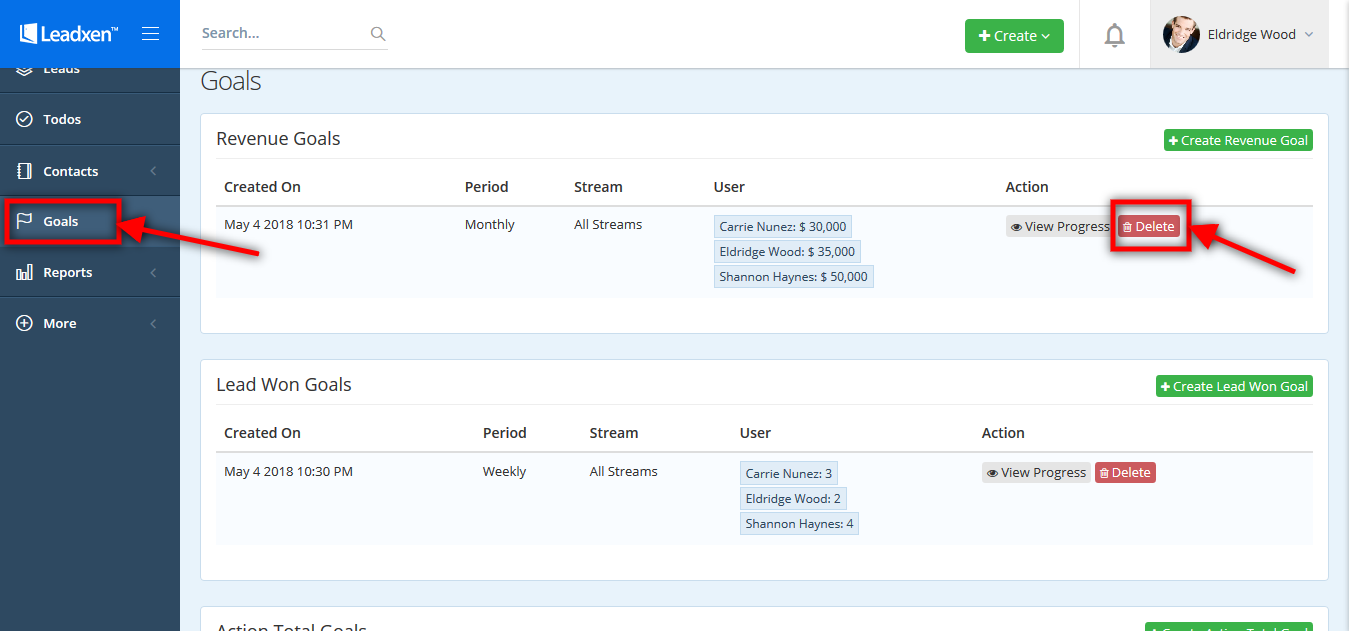Click the Revenue Goals heading
Image resolution: width=1349 pixels, height=631 pixels.
point(278,139)
